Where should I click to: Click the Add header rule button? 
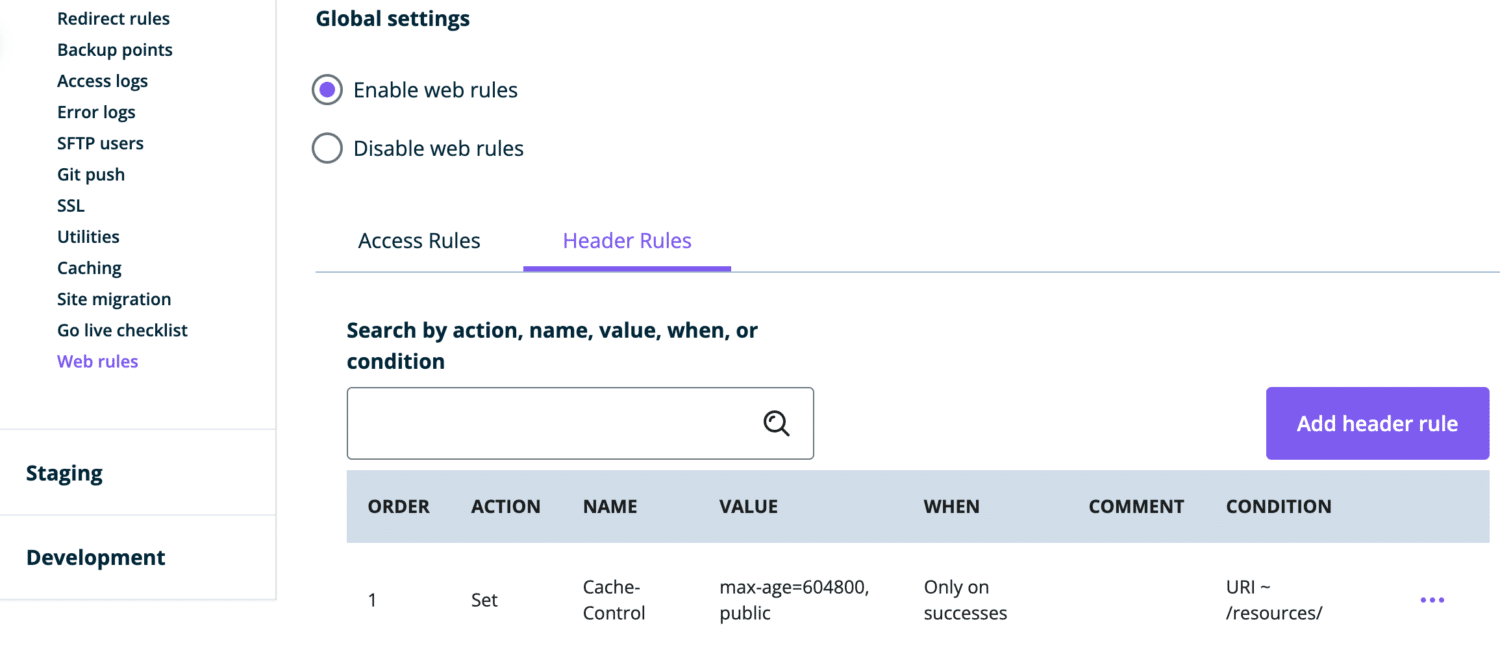tap(1377, 424)
